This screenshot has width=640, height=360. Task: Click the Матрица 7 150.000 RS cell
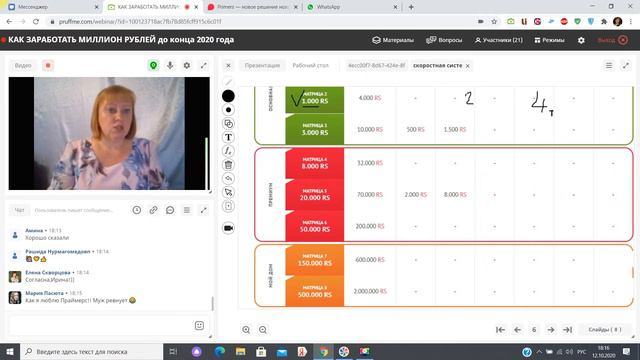tap(314, 260)
